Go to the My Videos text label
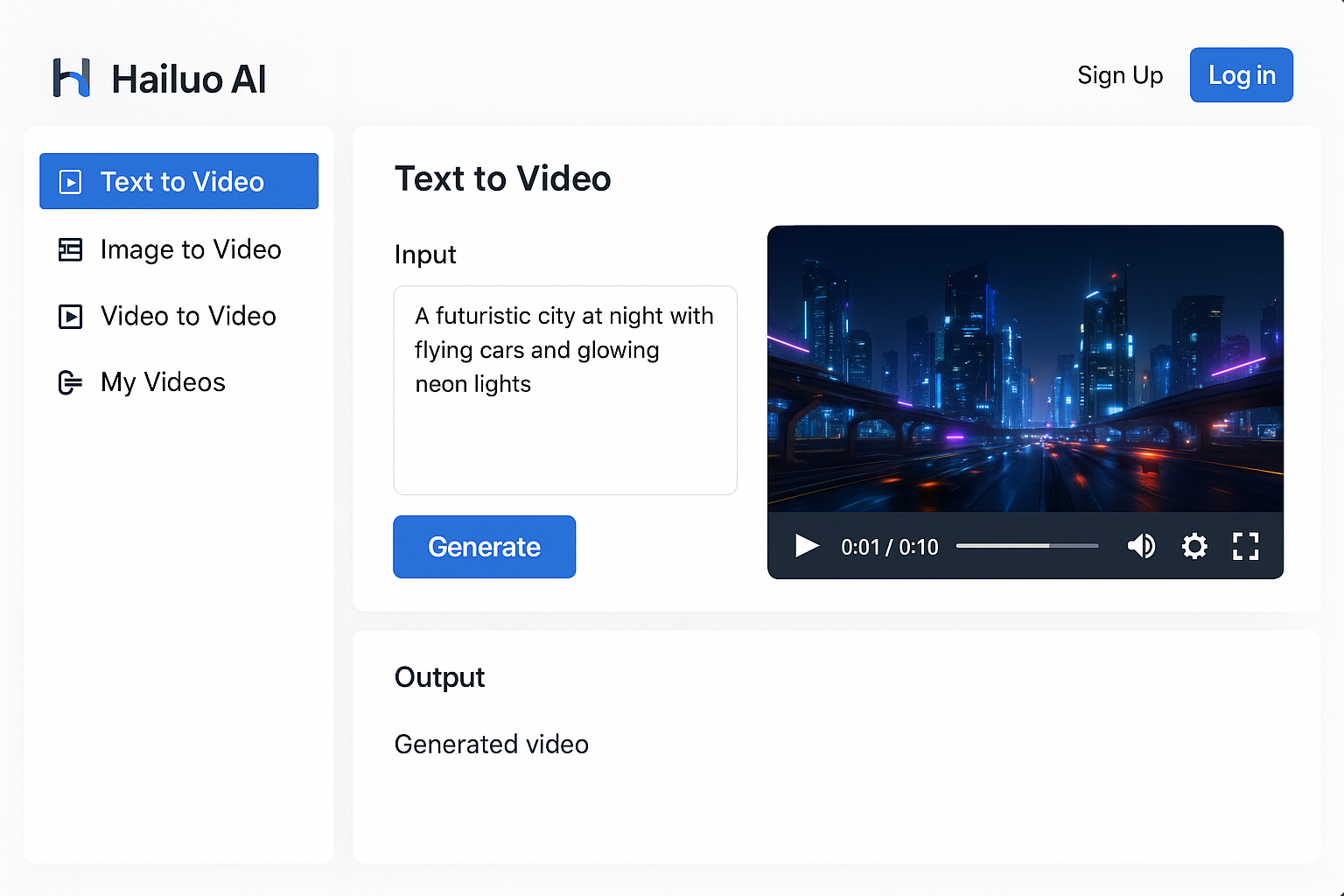This screenshot has width=1344, height=896. (x=163, y=383)
